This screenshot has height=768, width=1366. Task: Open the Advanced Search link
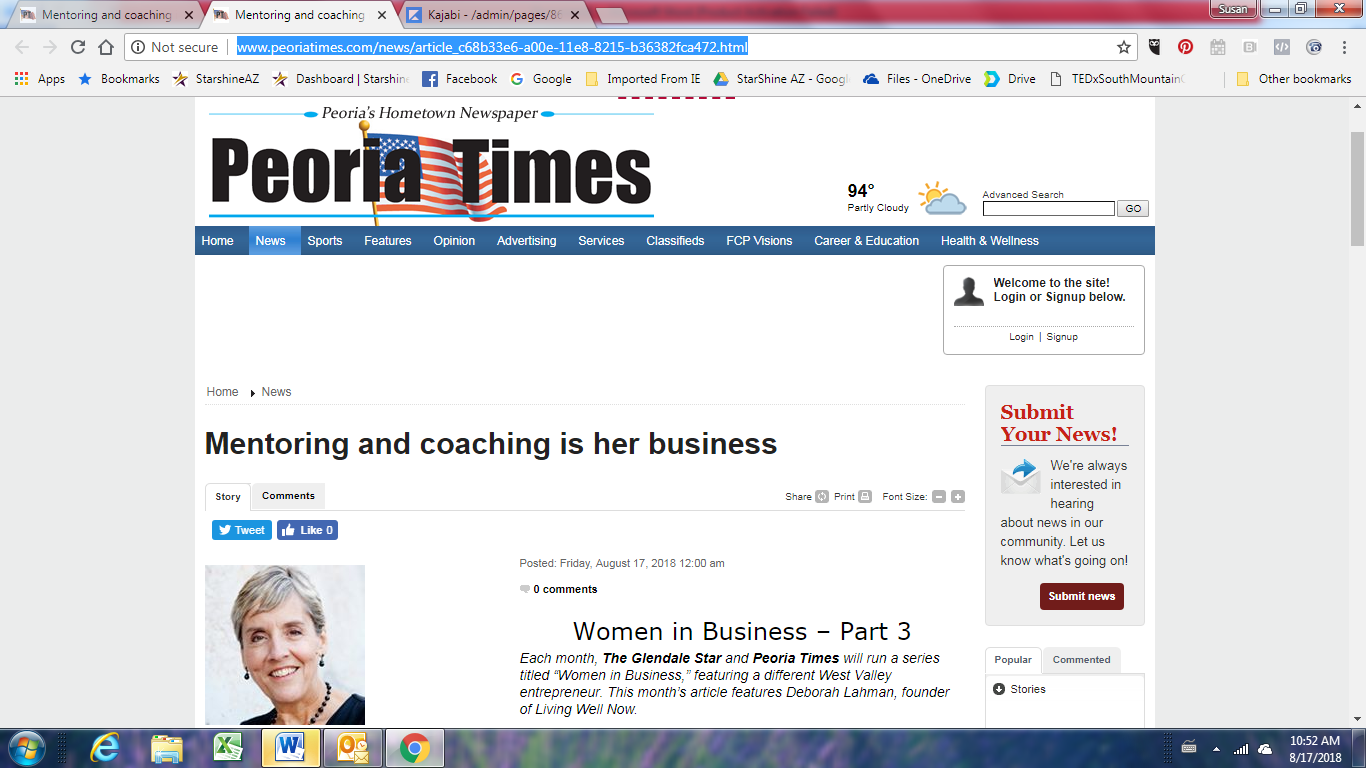1023,195
